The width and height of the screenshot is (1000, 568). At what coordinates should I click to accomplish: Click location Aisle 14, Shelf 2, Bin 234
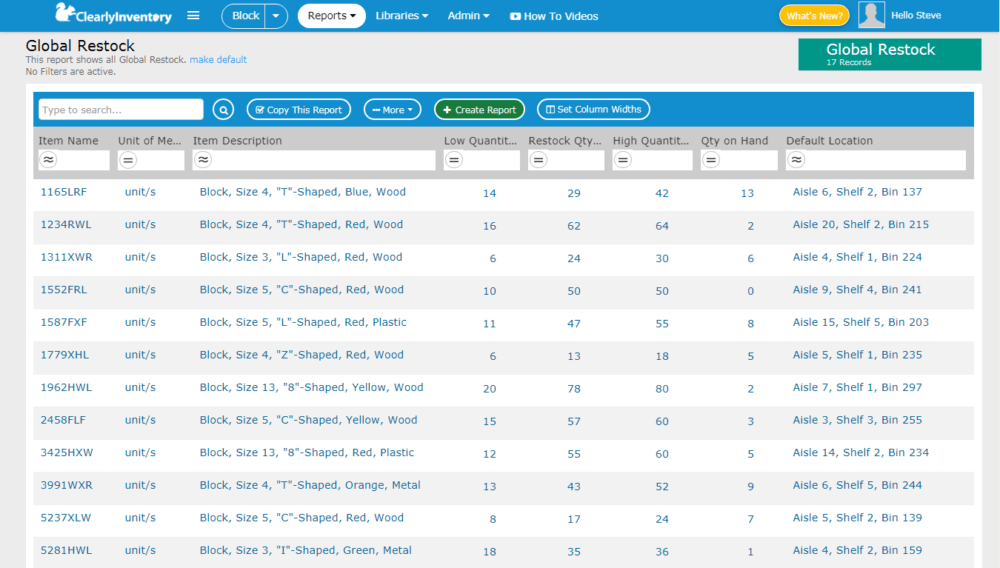coord(860,452)
